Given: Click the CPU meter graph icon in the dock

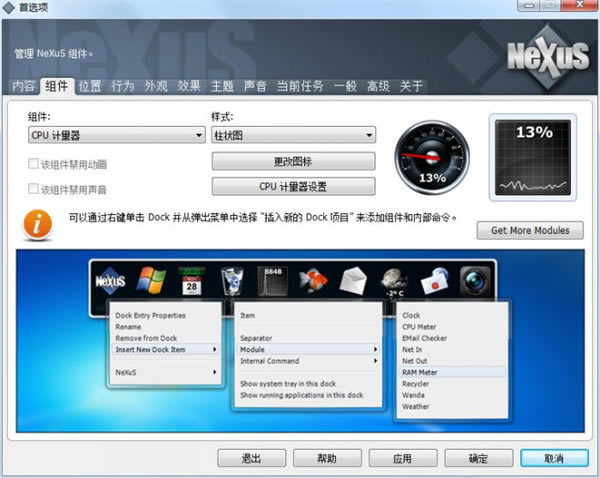Looking at the screenshot, I should 272,281.
